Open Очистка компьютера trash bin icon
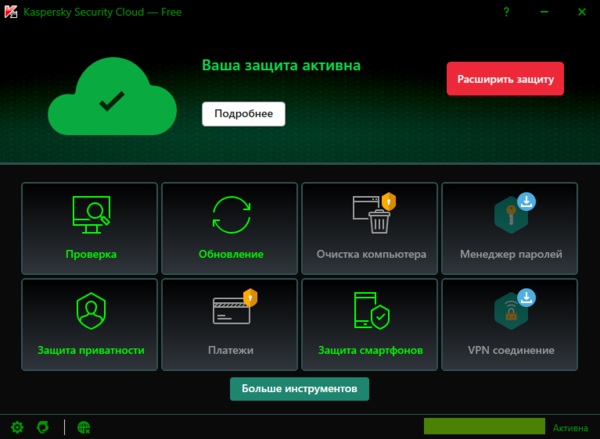 tap(380, 221)
